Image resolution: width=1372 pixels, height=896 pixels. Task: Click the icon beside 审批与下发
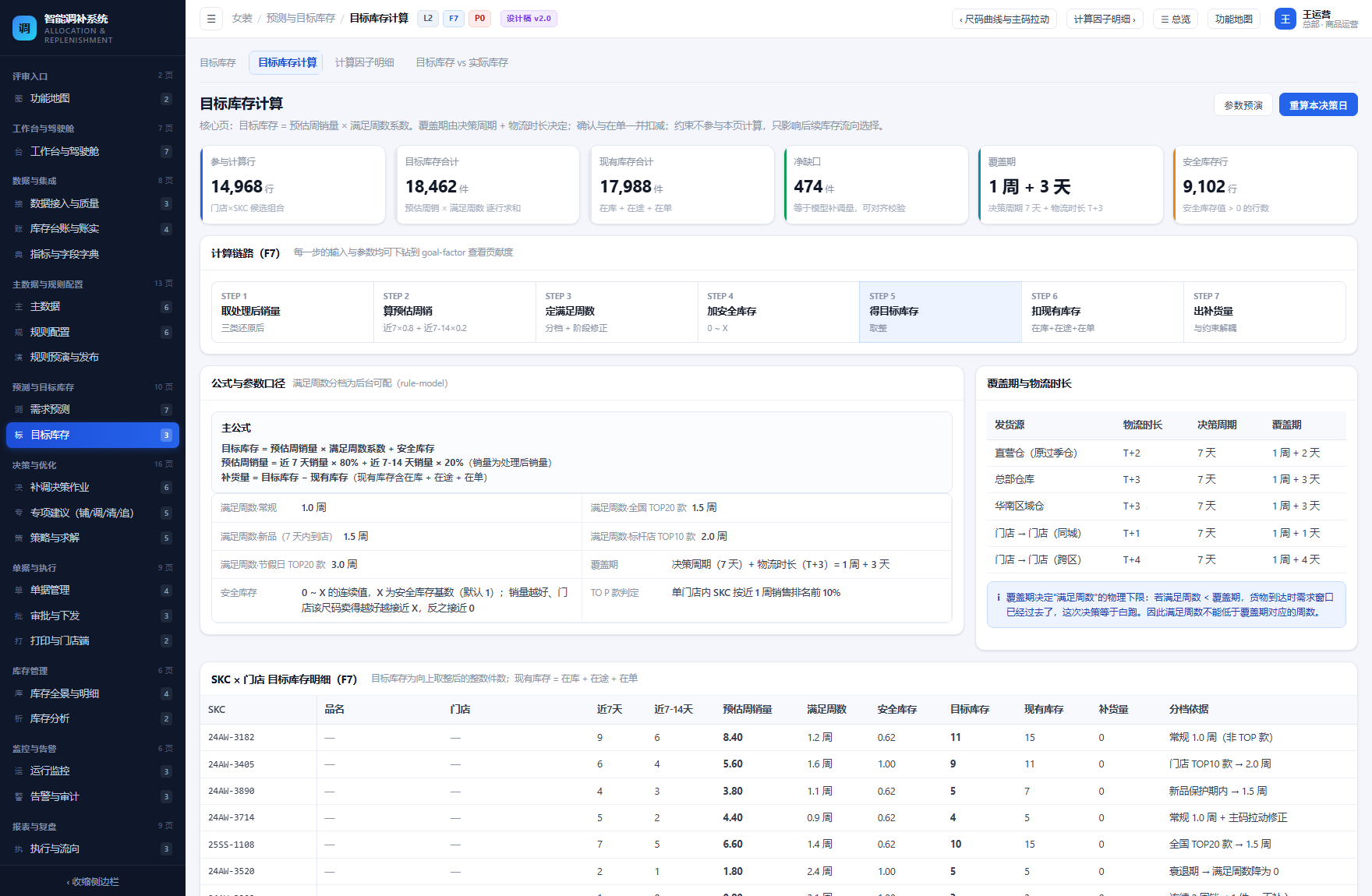[19, 616]
